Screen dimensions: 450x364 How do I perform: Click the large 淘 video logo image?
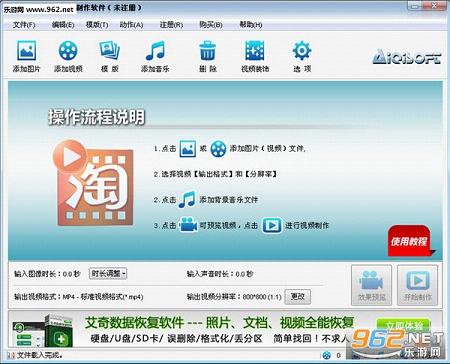click(93, 183)
